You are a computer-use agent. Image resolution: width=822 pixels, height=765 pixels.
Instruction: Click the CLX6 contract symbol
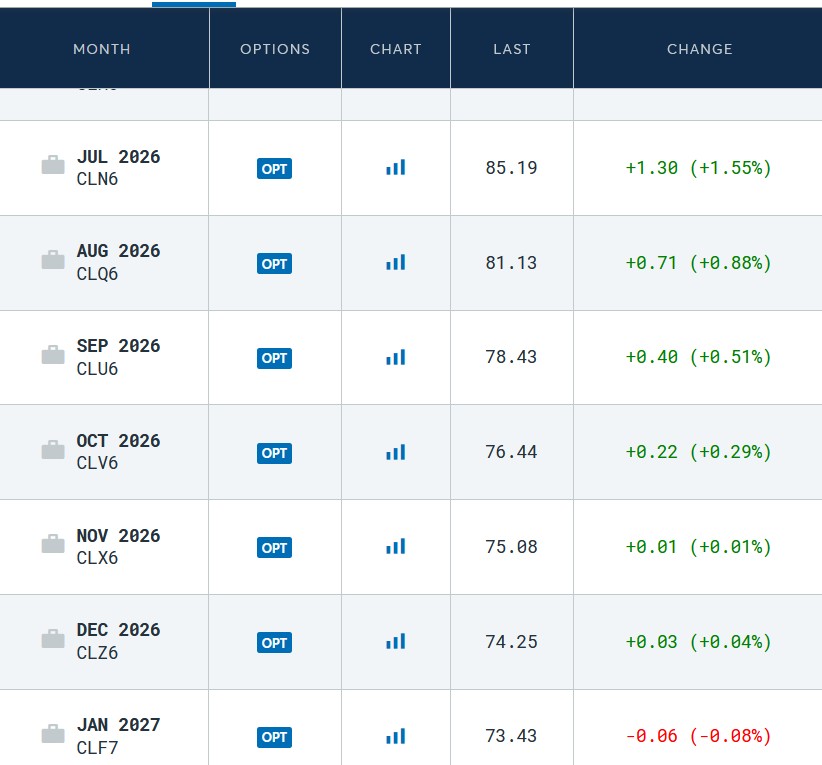98,558
